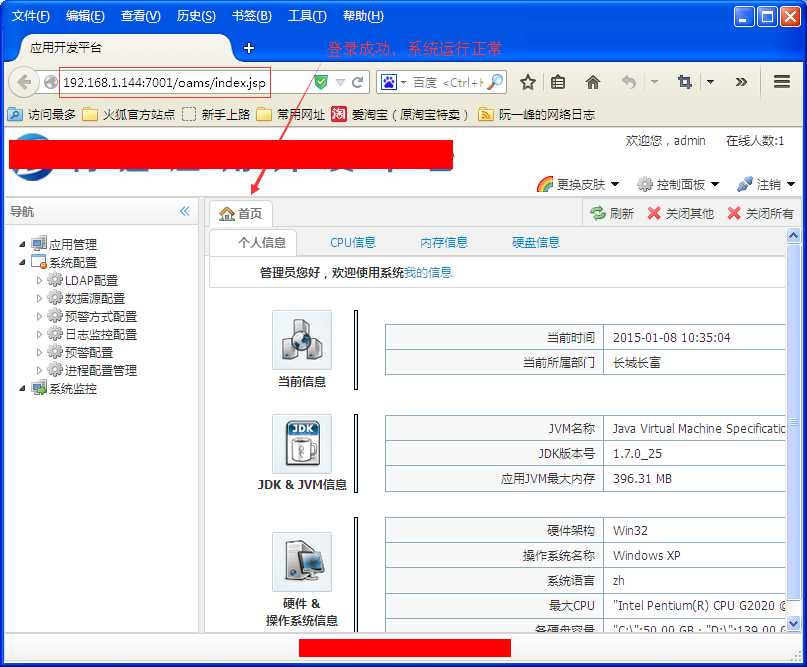Open the 新手上路 bookmark
This screenshot has height=667, width=807.
click(216, 114)
